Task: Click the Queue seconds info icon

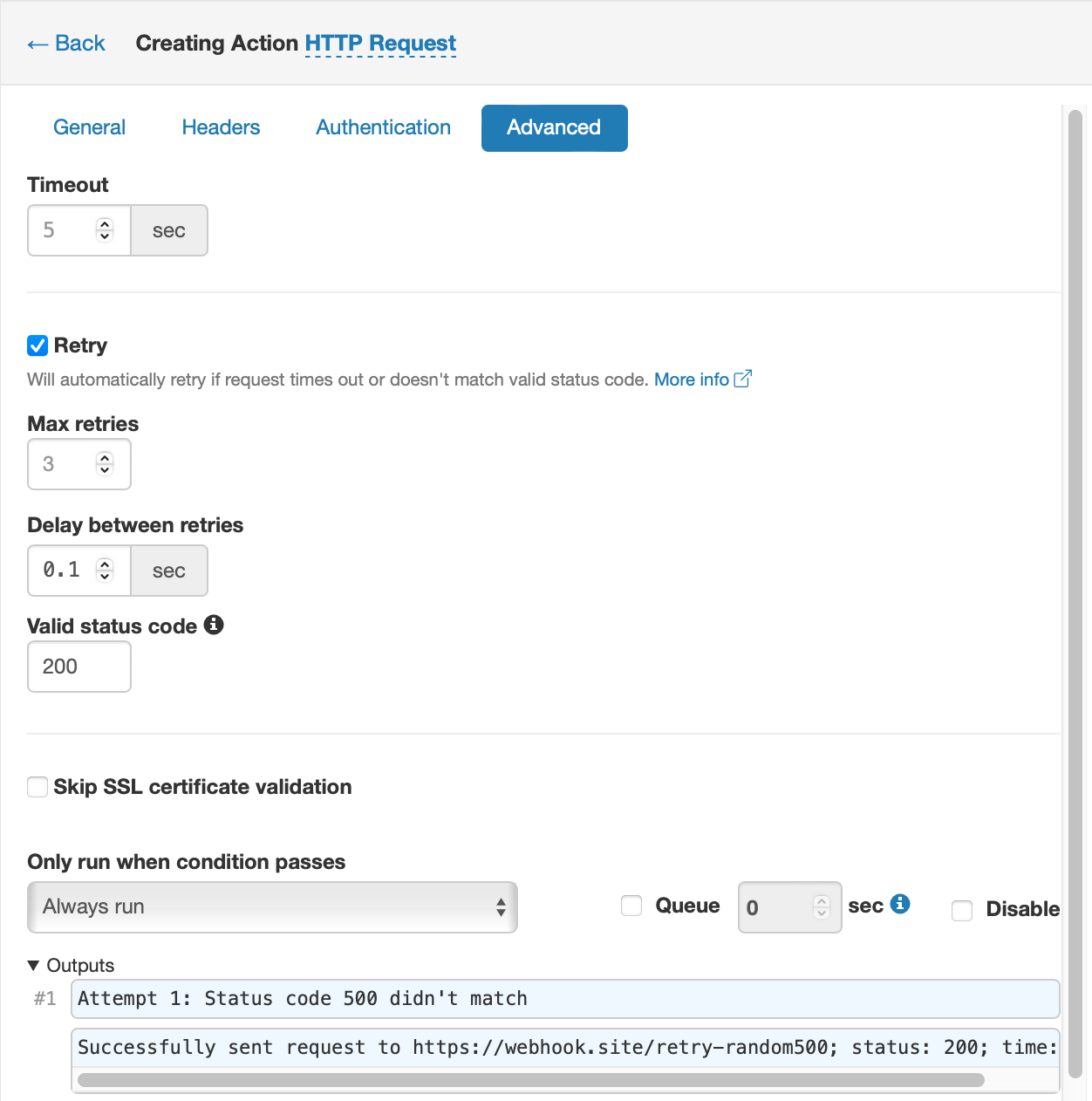Action: click(900, 904)
